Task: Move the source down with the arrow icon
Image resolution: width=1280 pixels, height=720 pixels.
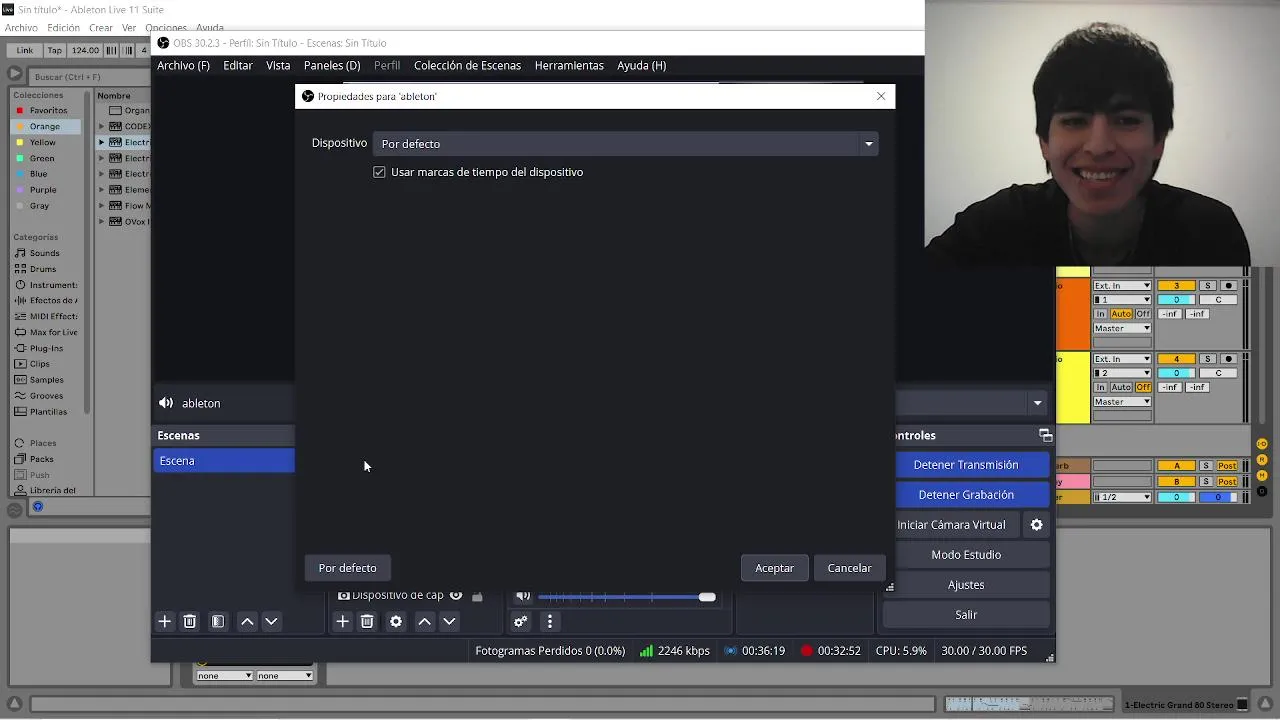Action: [x=449, y=621]
